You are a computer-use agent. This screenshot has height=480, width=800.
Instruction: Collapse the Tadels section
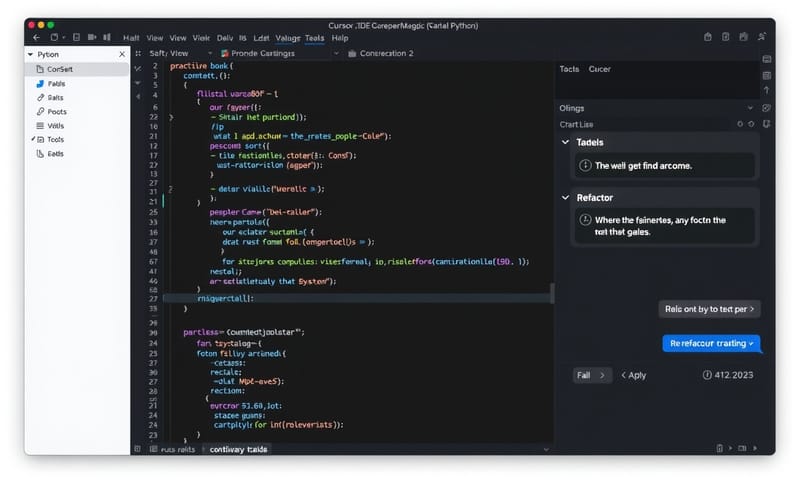click(x=565, y=142)
